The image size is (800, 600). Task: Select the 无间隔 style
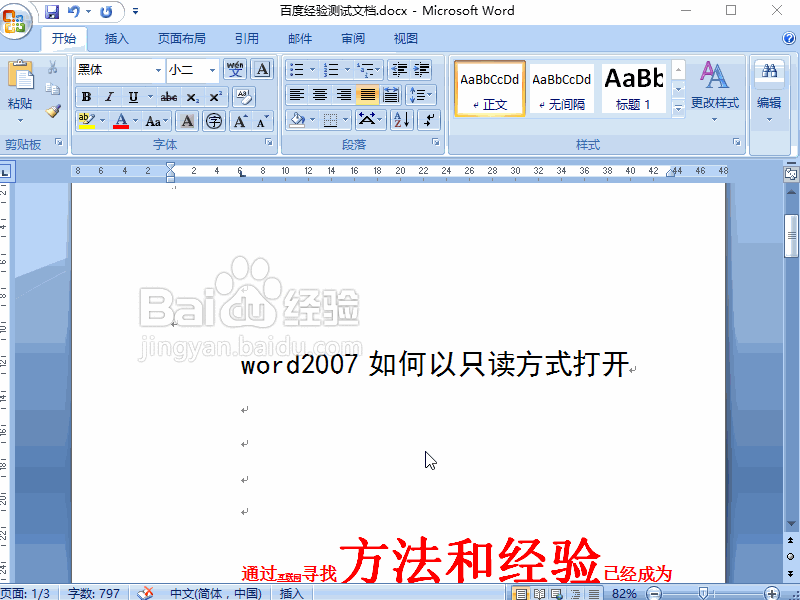coord(561,89)
